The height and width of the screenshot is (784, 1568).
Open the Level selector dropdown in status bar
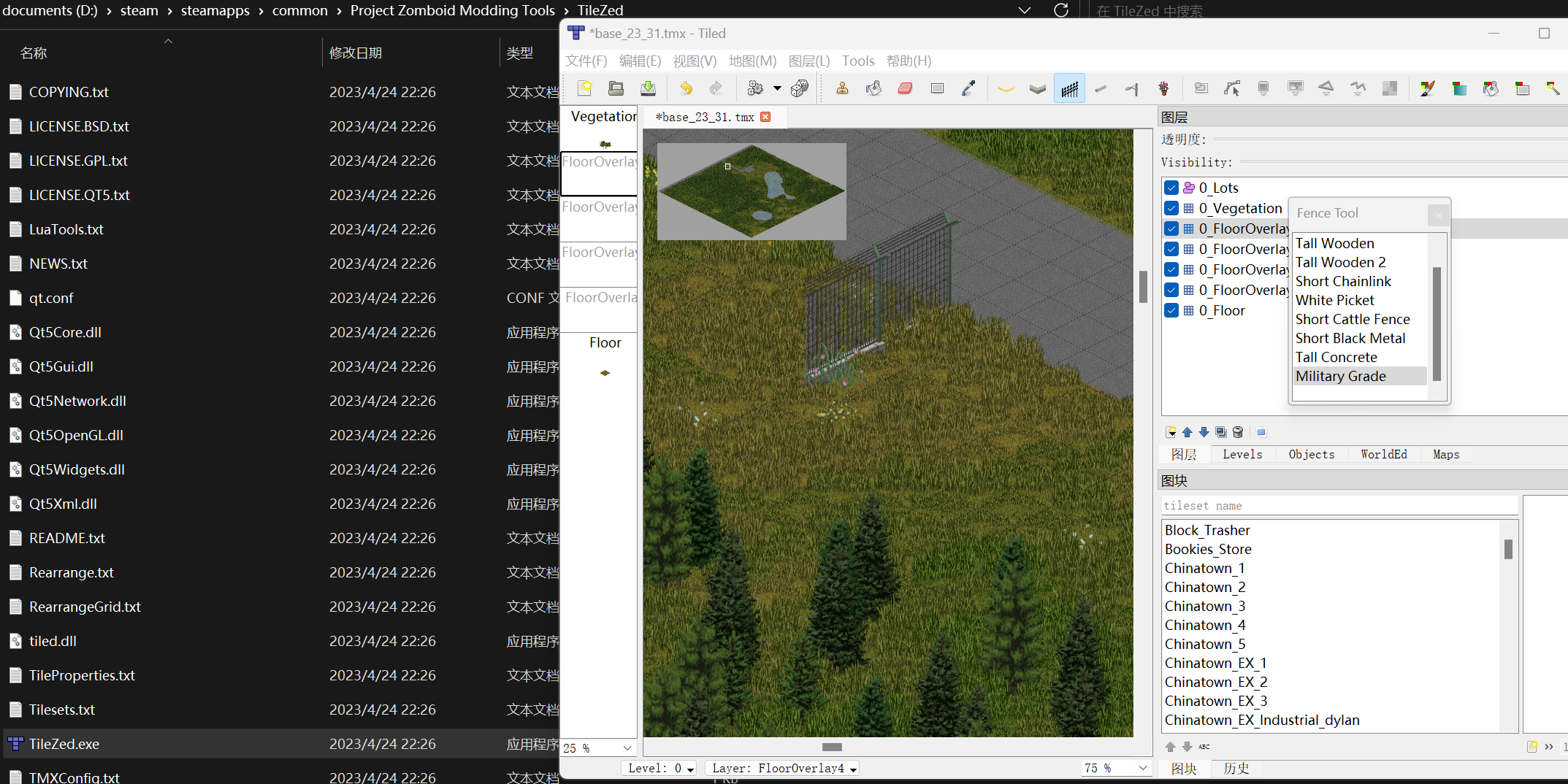[x=659, y=768]
